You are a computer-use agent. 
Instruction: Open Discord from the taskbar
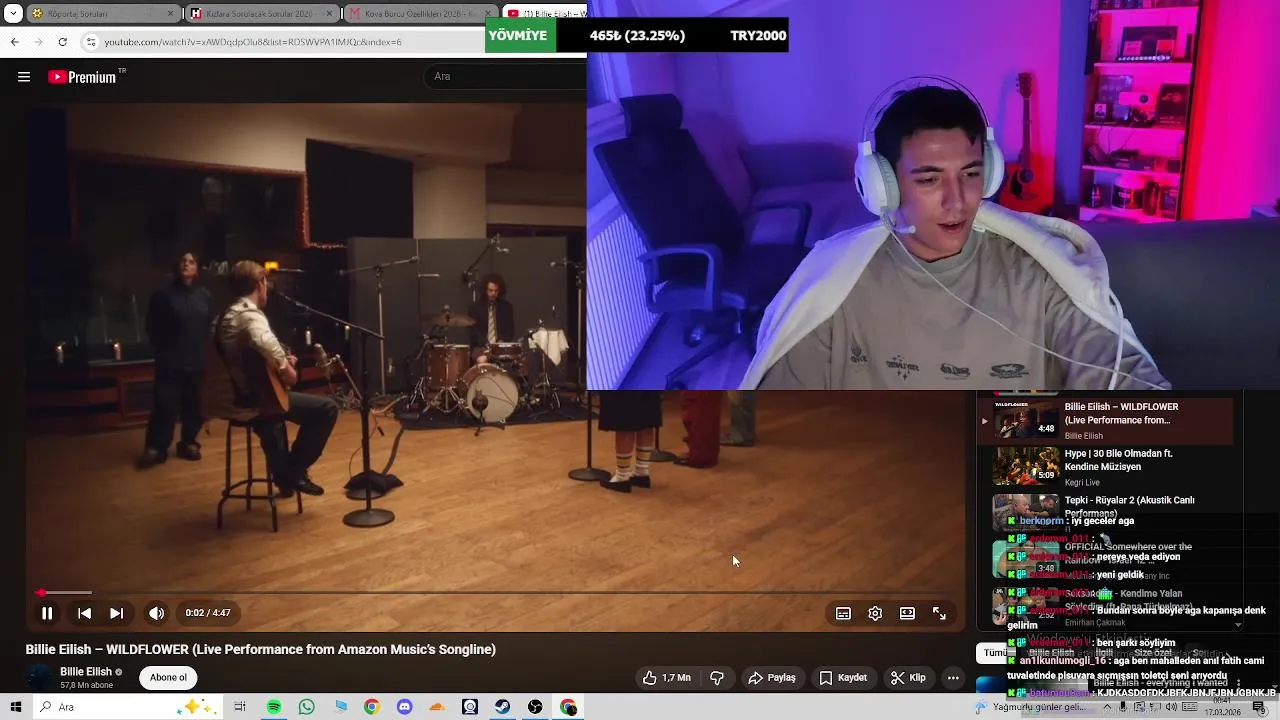pos(404,707)
